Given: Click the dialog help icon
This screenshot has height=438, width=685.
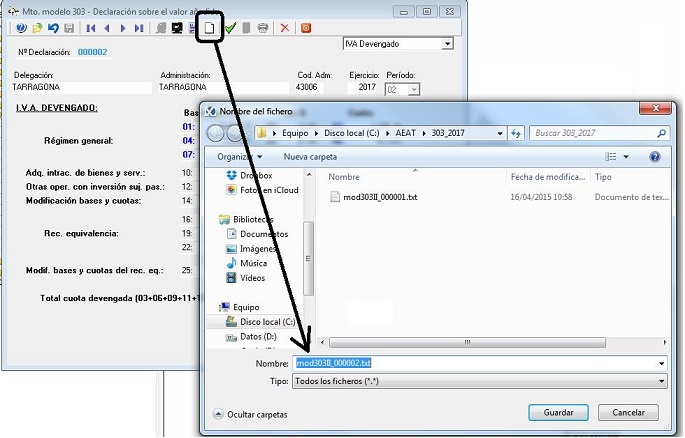Looking at the screenshot, I should coord(655,157).
